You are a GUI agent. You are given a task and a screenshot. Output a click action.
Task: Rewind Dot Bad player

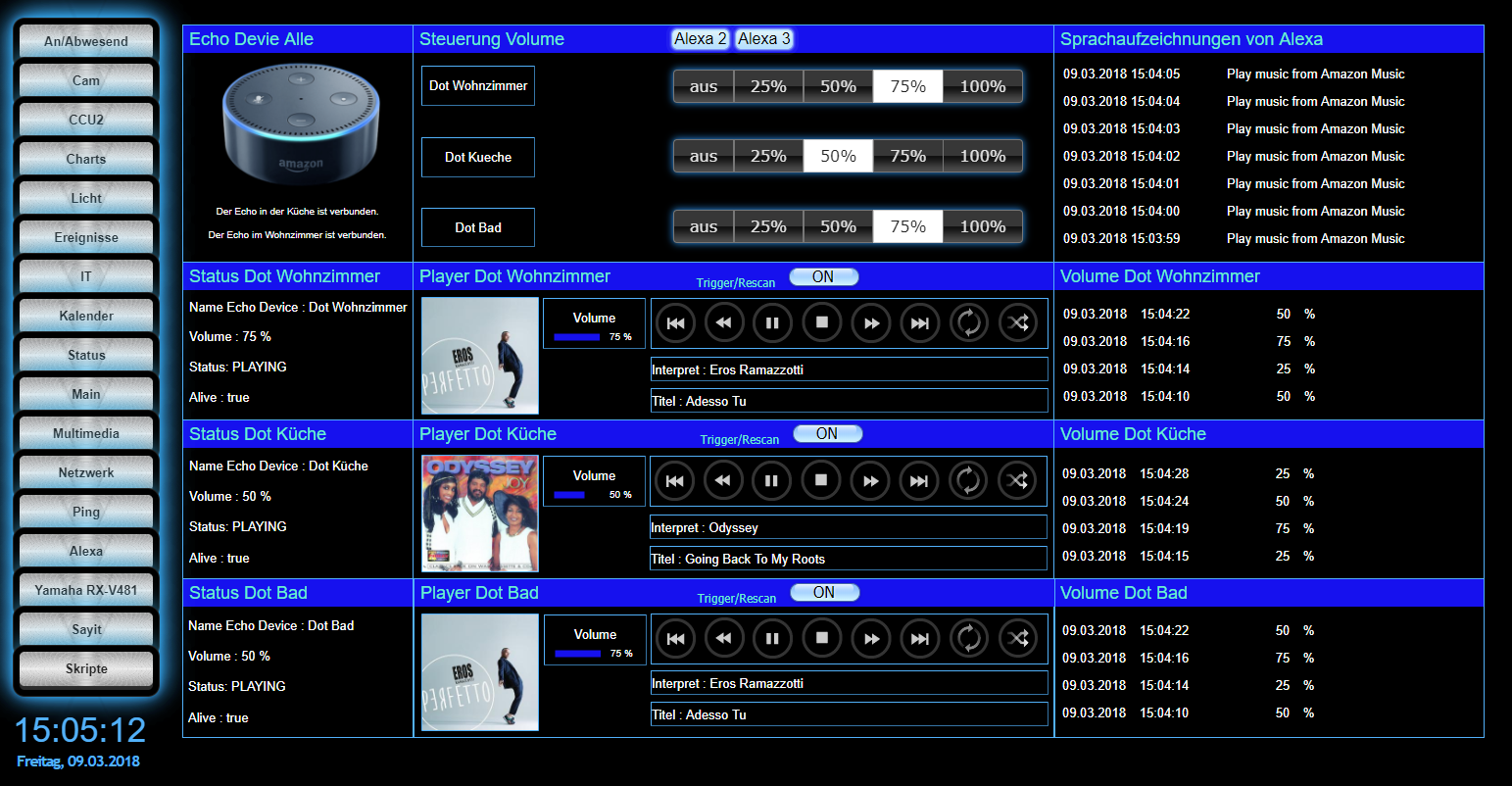coord(724,638)
